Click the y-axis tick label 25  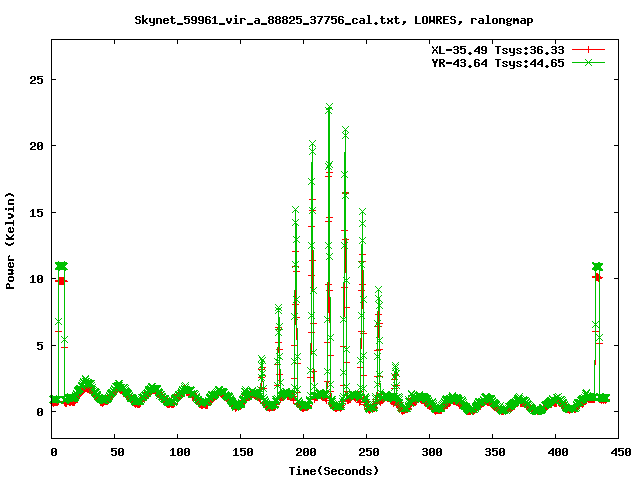pos(36,80)
